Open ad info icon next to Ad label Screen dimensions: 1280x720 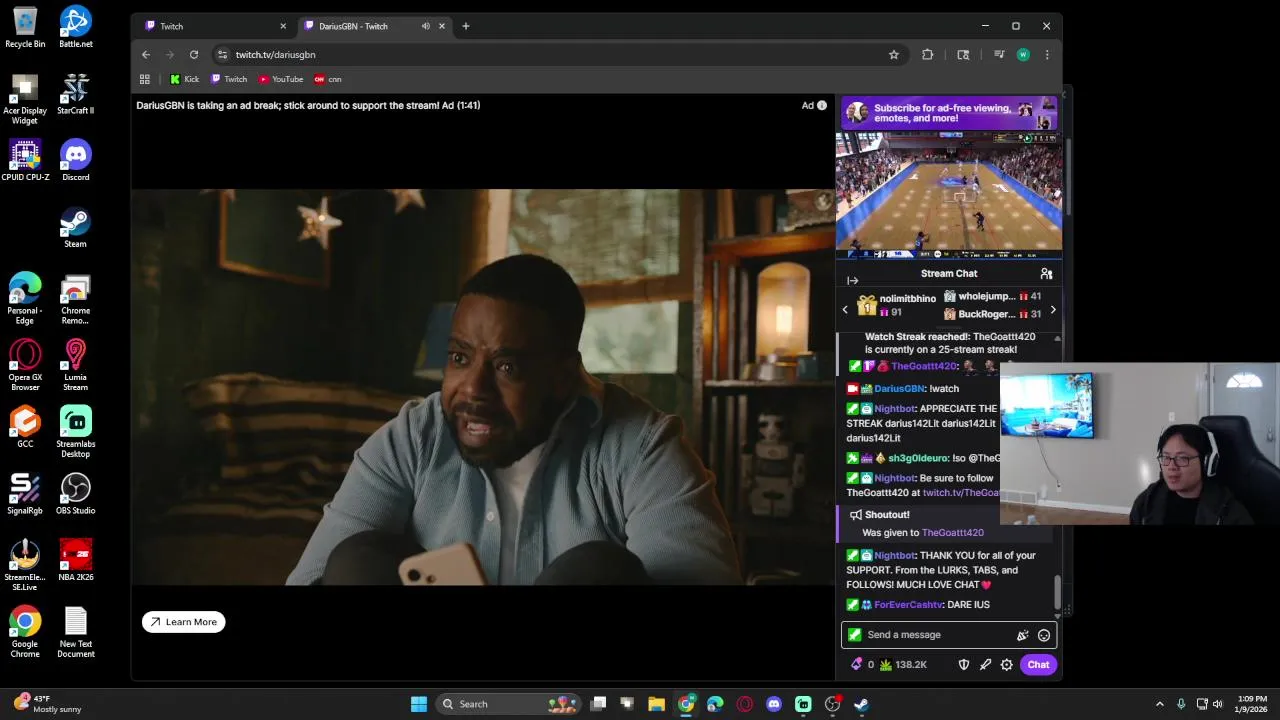(x=822, y=105)
